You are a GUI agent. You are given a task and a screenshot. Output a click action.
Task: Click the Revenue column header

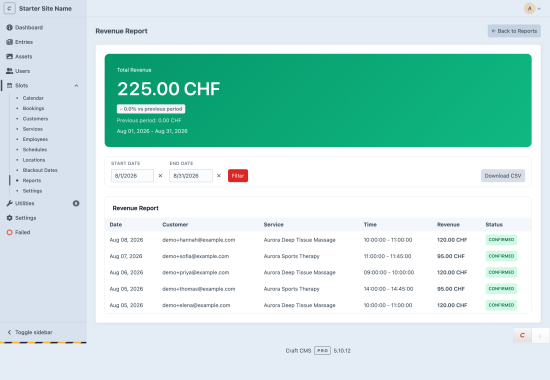(448, 225)
